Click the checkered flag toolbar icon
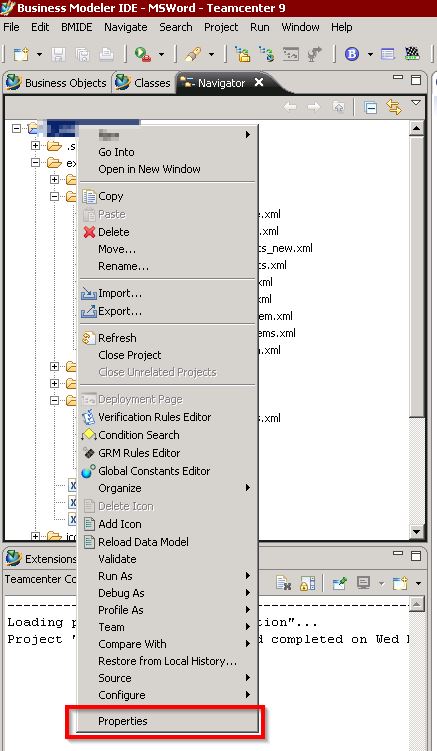 (412, 53)
